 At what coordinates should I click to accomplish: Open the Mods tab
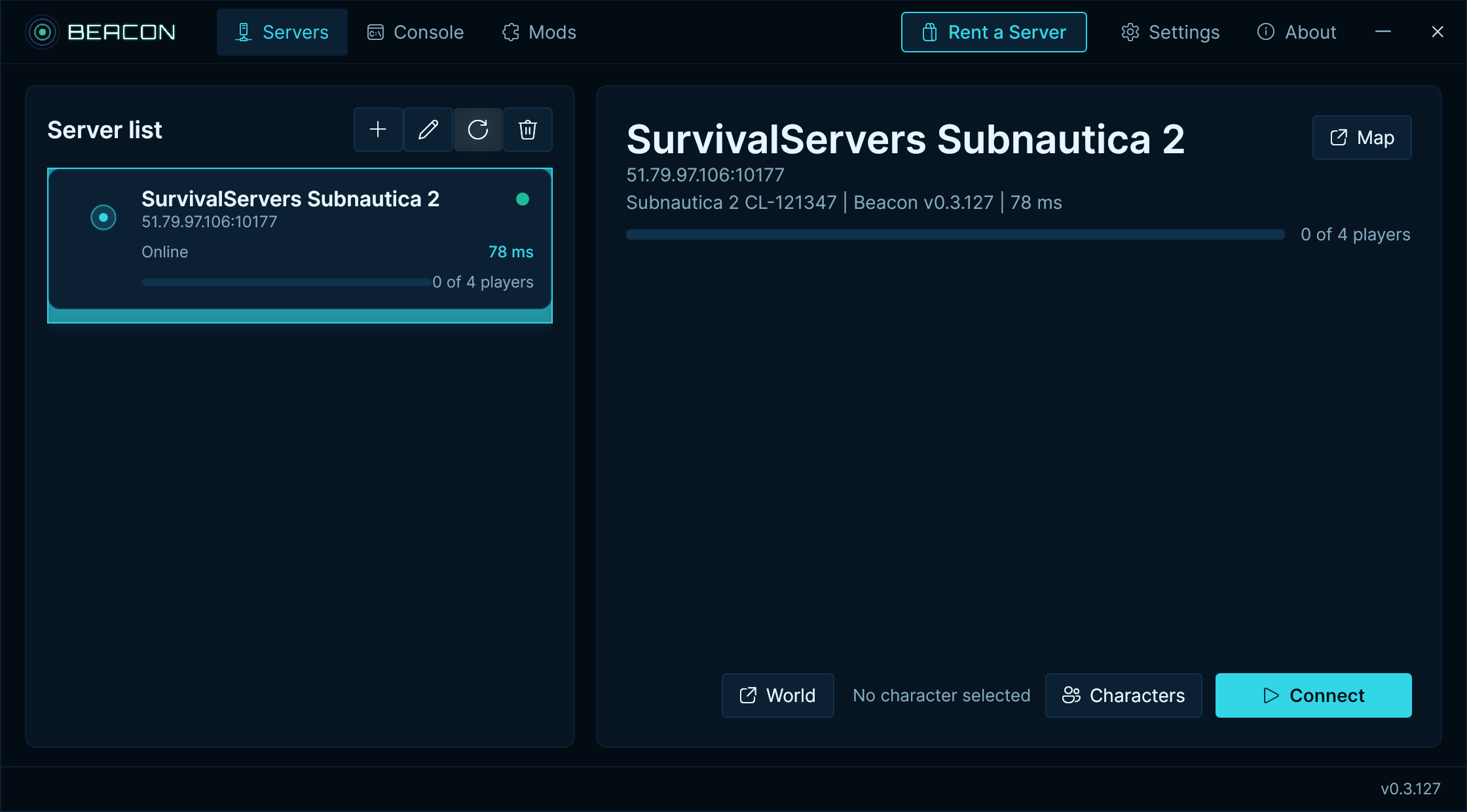point(539,32)
